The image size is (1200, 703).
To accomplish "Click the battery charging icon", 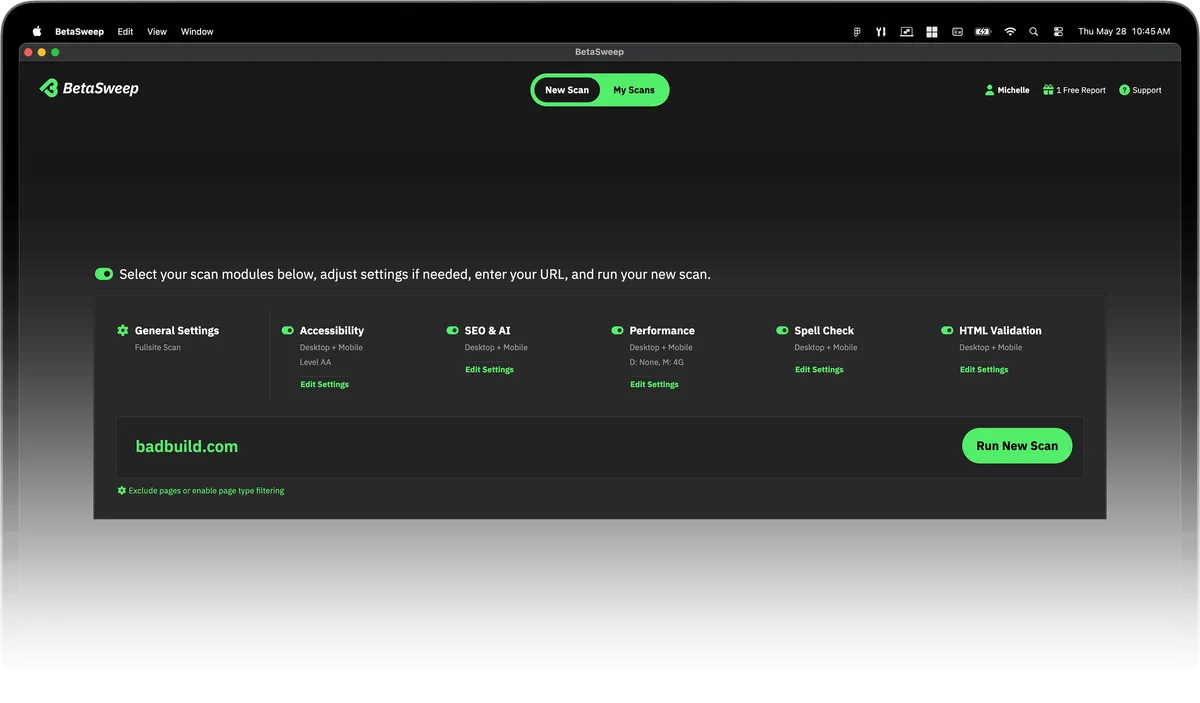I will 983,32.
